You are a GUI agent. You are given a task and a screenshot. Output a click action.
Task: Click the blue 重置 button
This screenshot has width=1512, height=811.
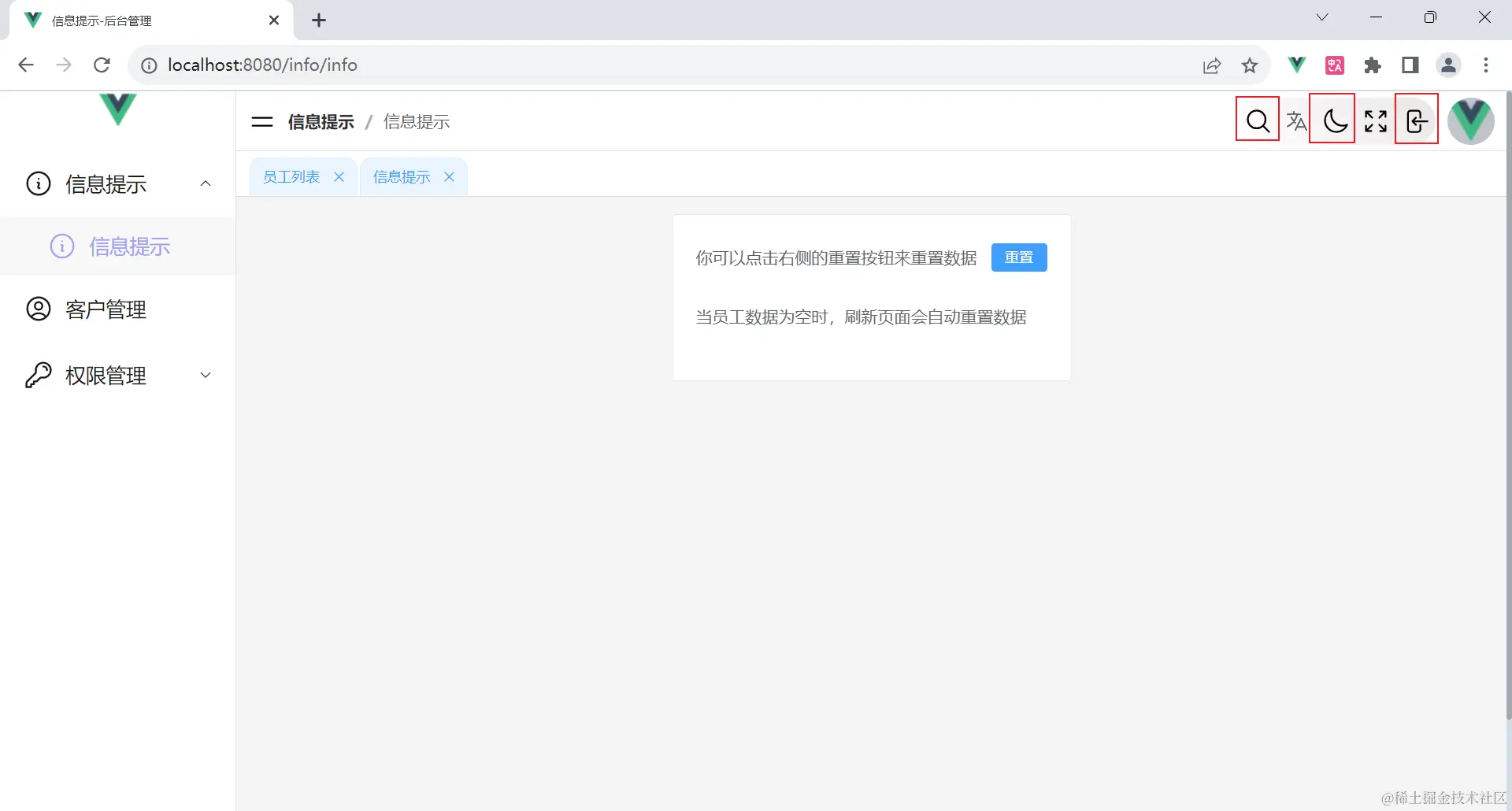coord(1019,257)
